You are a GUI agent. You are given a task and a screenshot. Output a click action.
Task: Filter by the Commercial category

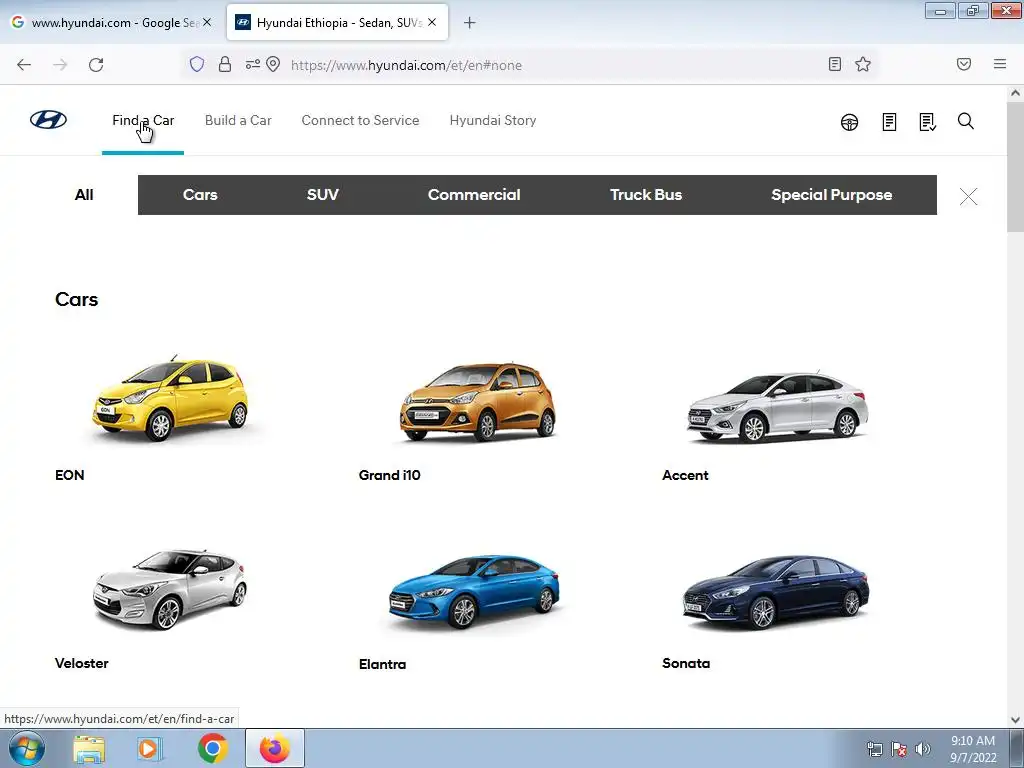474,195
